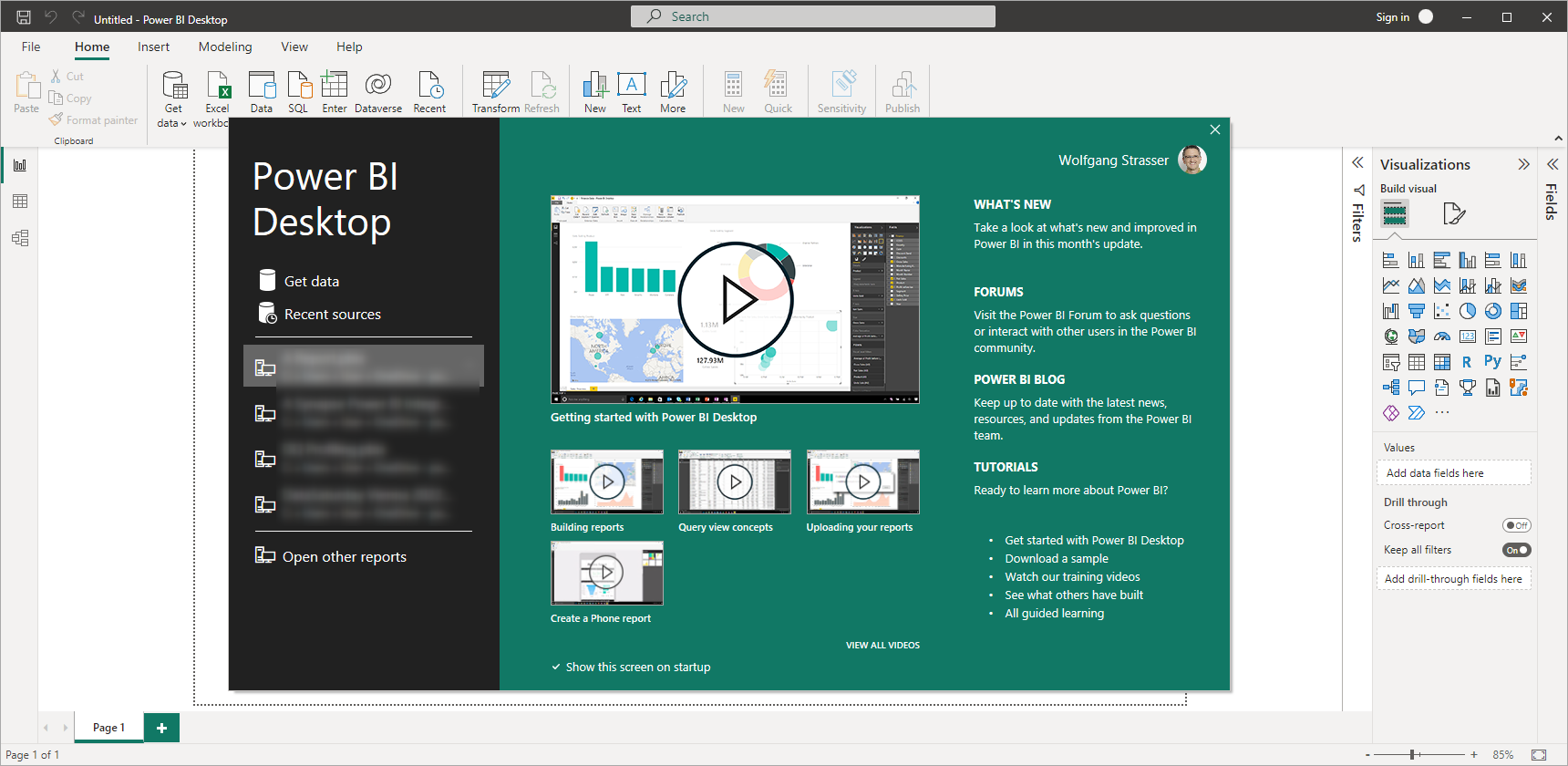Close the splash screen with X
Image resolution: width=1568 pixels, height=766 pixels.
pos(1214,129)
